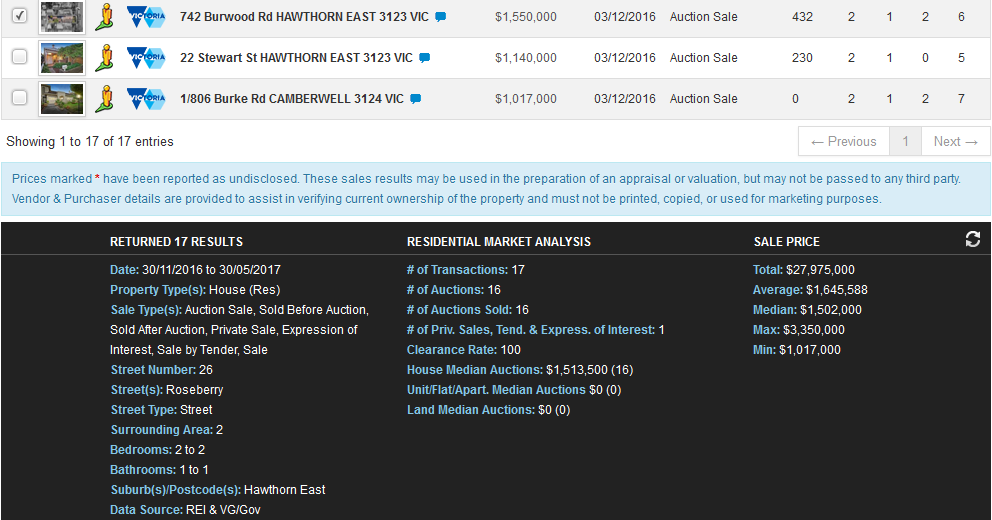Image resolution: width=992 pixels, height=520 pixels.
Task: Open the 742 Burwood Rd HAWTHORN EAST listing
Action: click(305, 17)
